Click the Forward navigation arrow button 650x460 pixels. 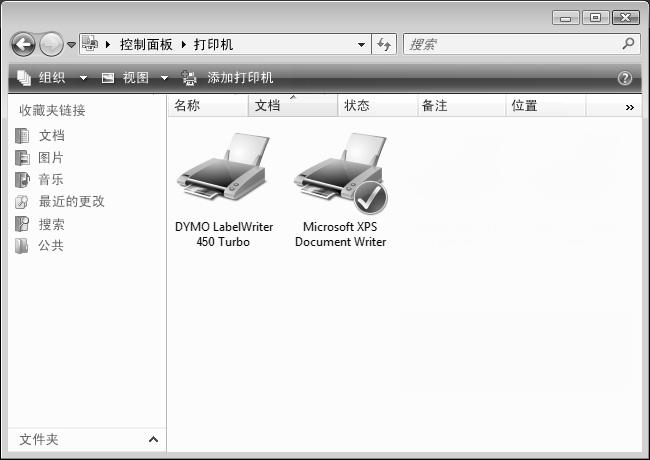[x=51, y=44]
